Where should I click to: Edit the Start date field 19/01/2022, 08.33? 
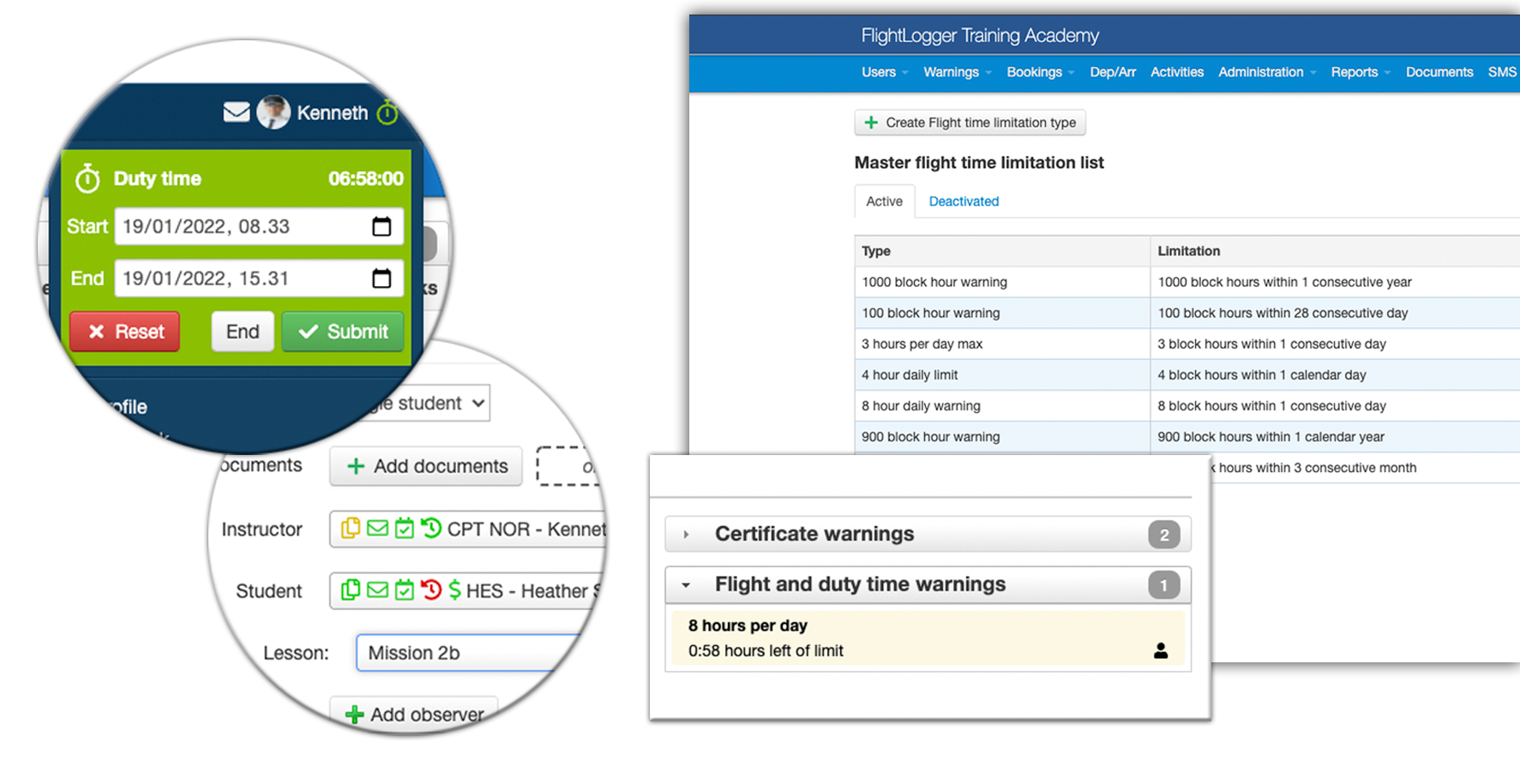tap(259, 226)
